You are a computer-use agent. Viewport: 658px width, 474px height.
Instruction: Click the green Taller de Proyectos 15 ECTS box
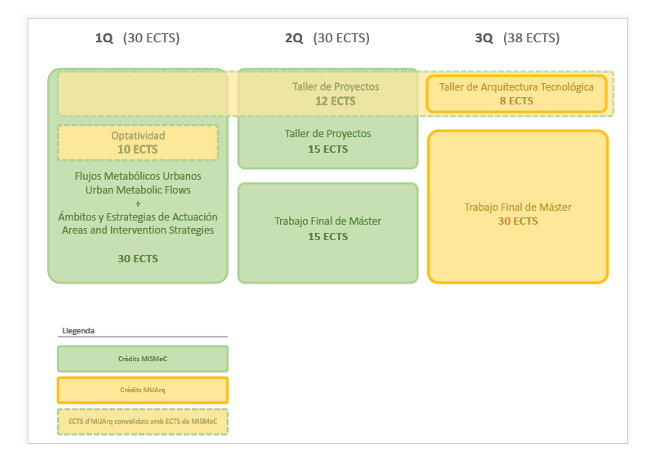tap(327, 141)
